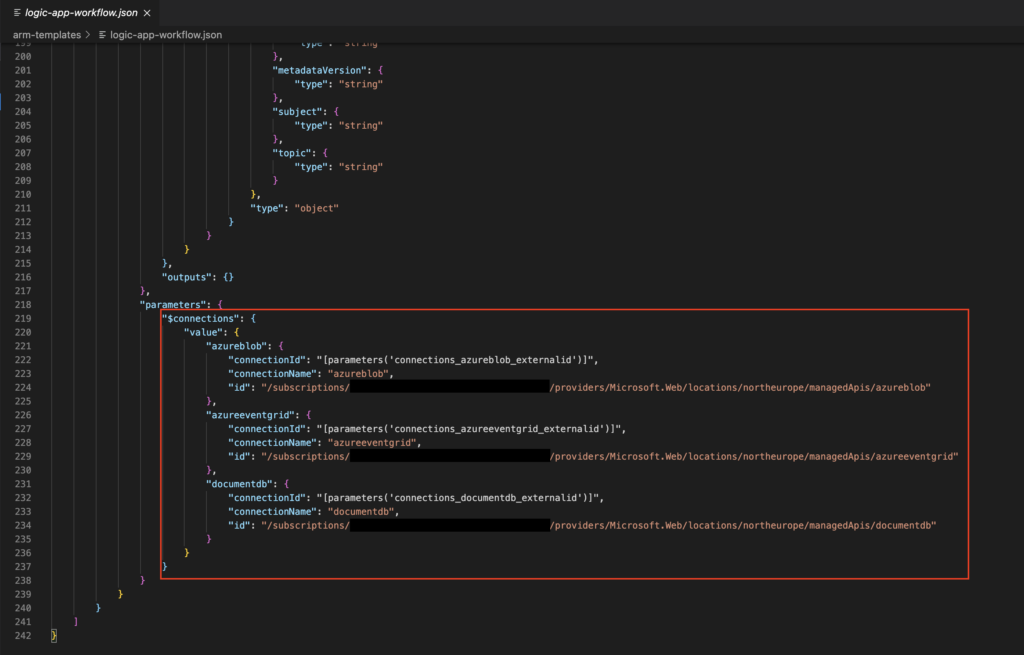Click the "outputs" key
1024x655 pixels.
pos(187,277)
